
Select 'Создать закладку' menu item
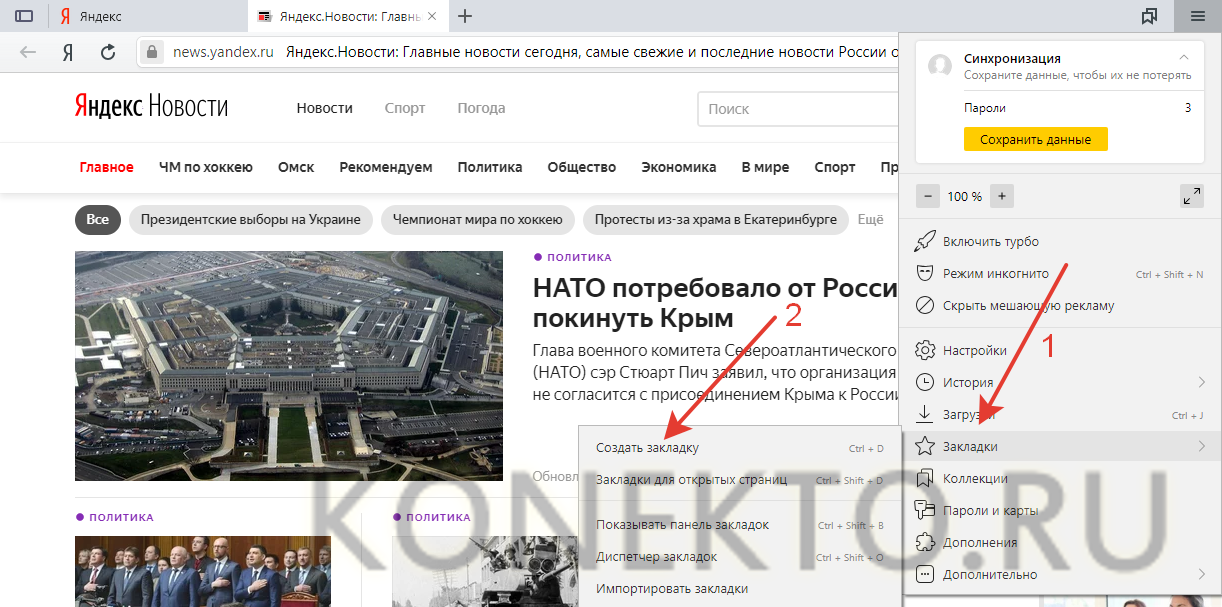[x=647, y=448]
